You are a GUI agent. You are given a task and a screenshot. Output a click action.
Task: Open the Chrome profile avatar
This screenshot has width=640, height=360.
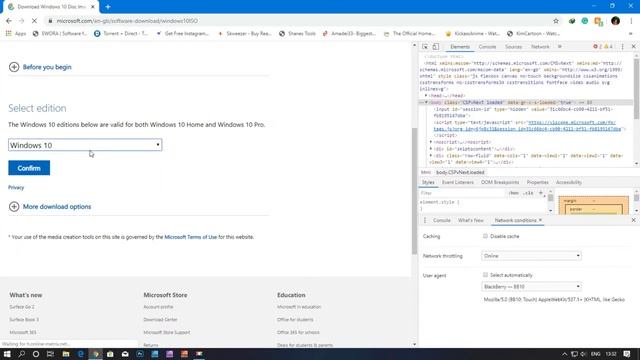click(x=616, y=21)
